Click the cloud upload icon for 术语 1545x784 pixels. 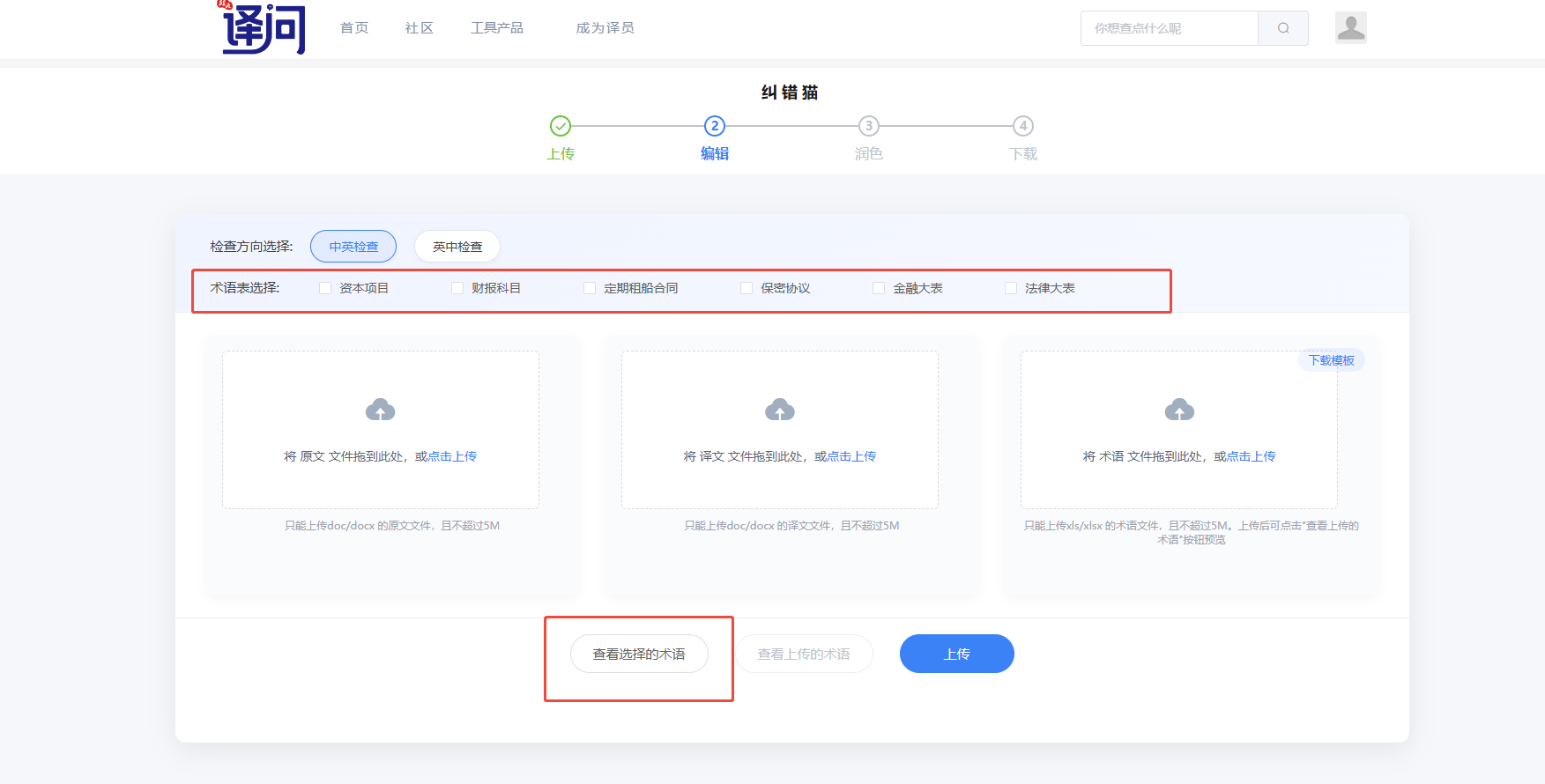pos(1179,410)
